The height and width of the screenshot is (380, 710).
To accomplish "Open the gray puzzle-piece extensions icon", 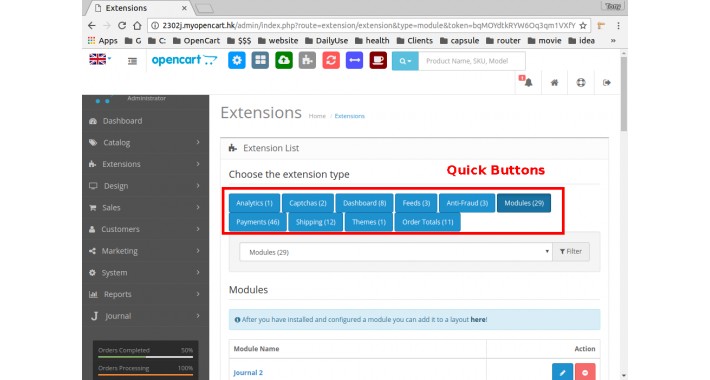I will click(x=307, y=60).
